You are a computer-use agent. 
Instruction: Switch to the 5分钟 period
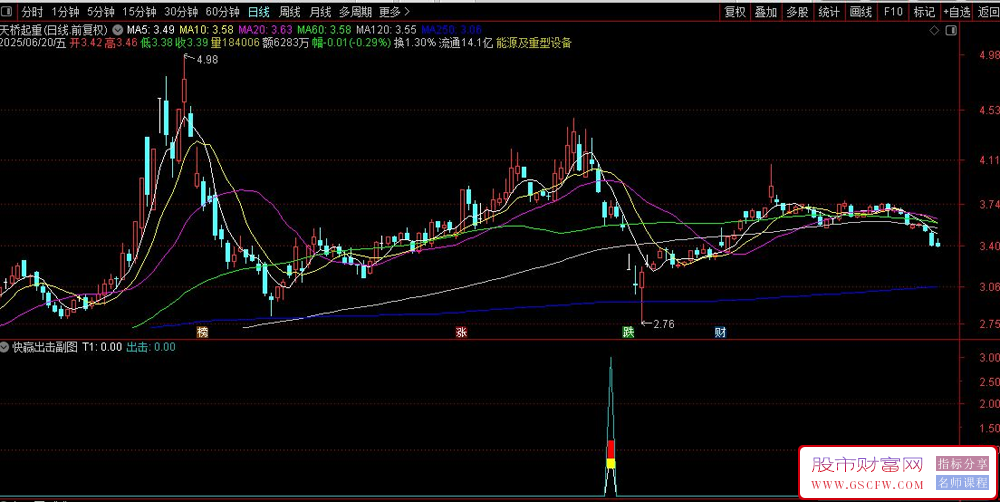pyautogui.click(x=101, y=11)
